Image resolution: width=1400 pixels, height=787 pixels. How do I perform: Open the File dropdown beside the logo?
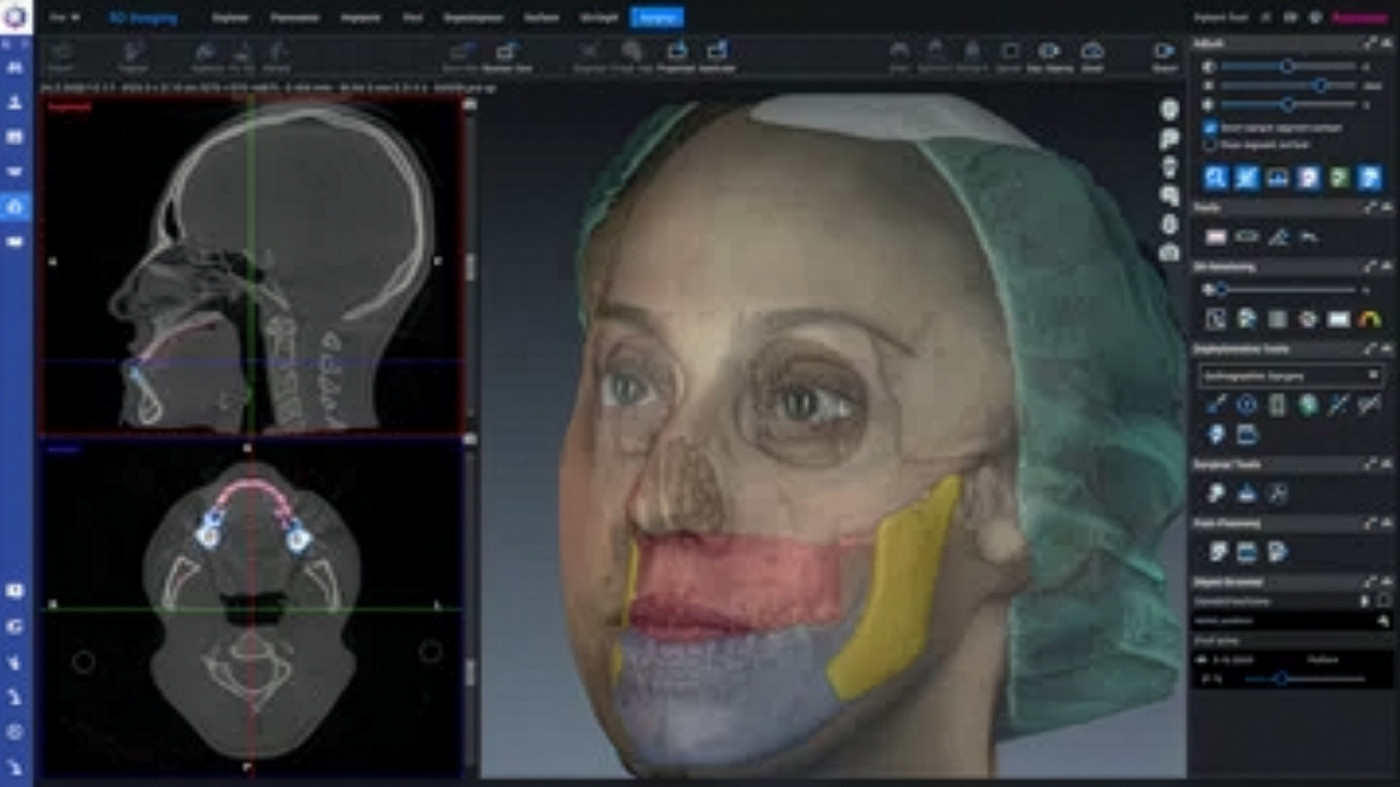(66, 17)
